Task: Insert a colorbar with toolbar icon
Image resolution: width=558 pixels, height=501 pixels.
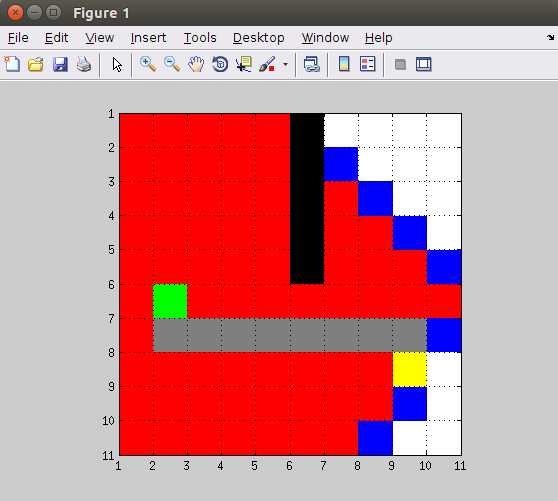Action: [344, 64]
